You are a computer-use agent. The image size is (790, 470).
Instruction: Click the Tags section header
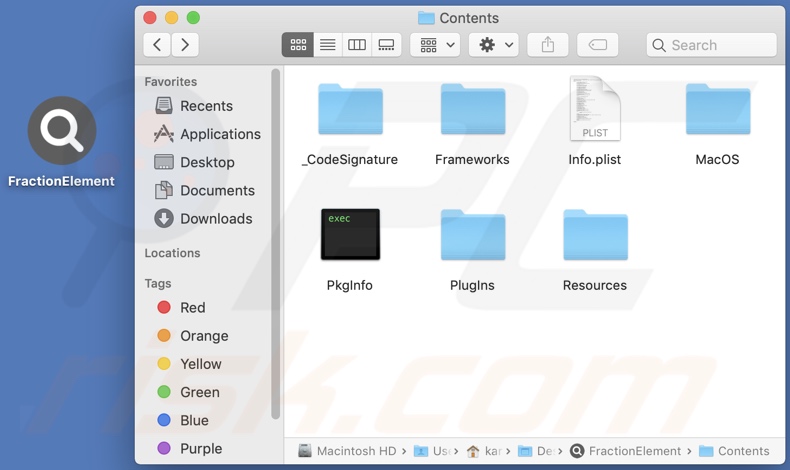158,284
